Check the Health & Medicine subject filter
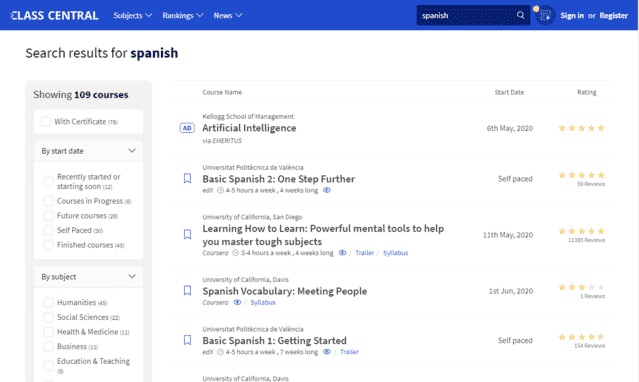 coord(48,332)
